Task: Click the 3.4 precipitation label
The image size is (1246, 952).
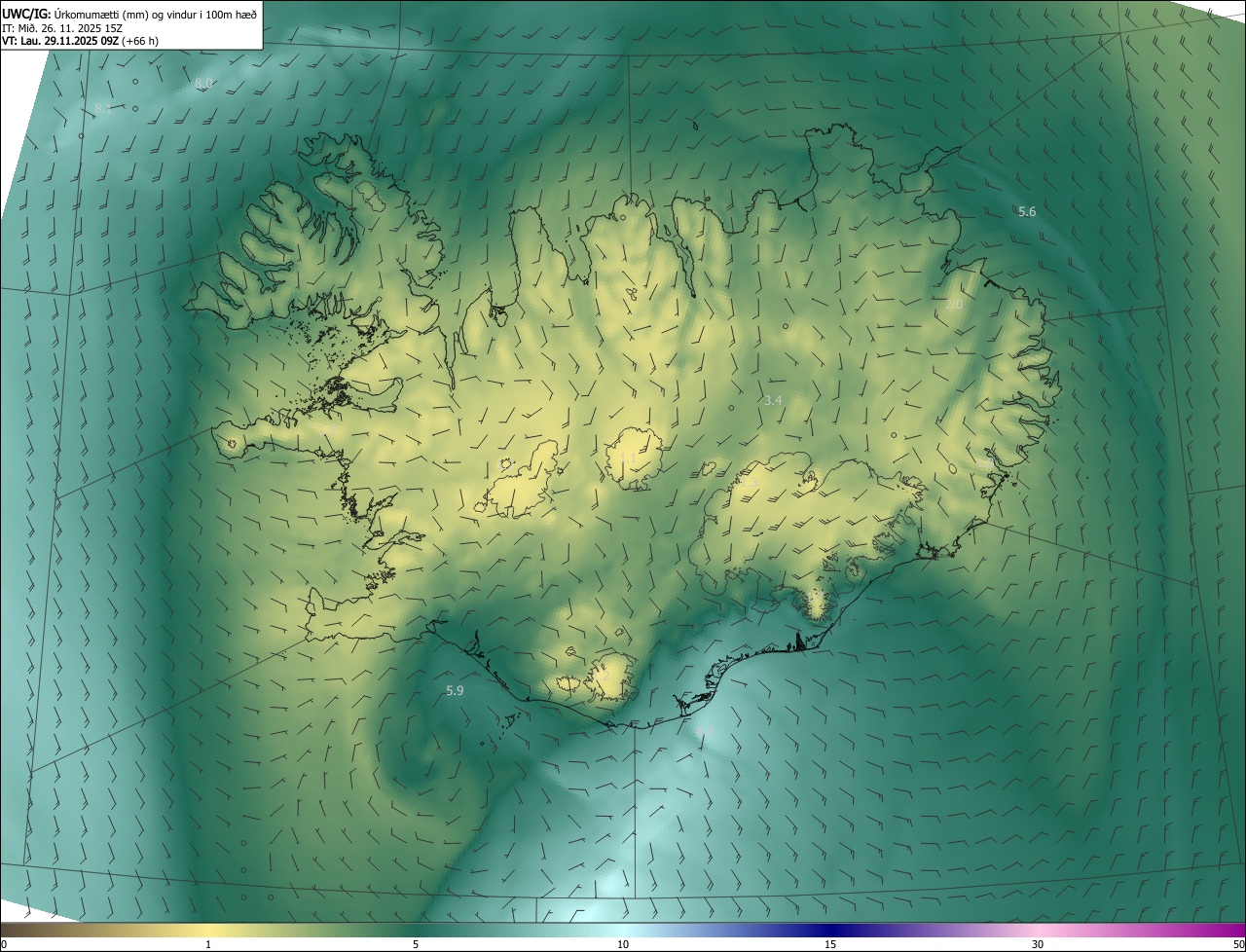Action: pyautogui.click(x=773, y=400)
